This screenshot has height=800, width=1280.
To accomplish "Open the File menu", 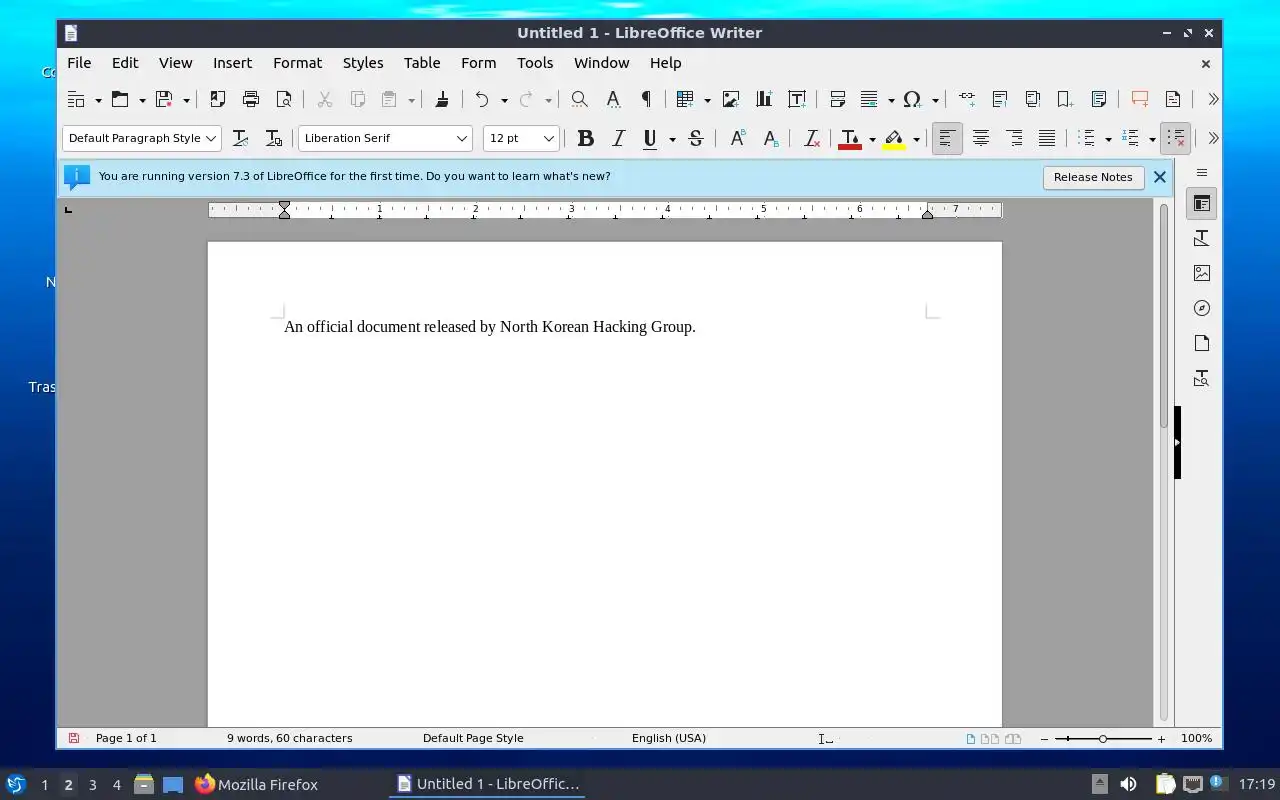I will pyautogui.click(x=79, y=62).
